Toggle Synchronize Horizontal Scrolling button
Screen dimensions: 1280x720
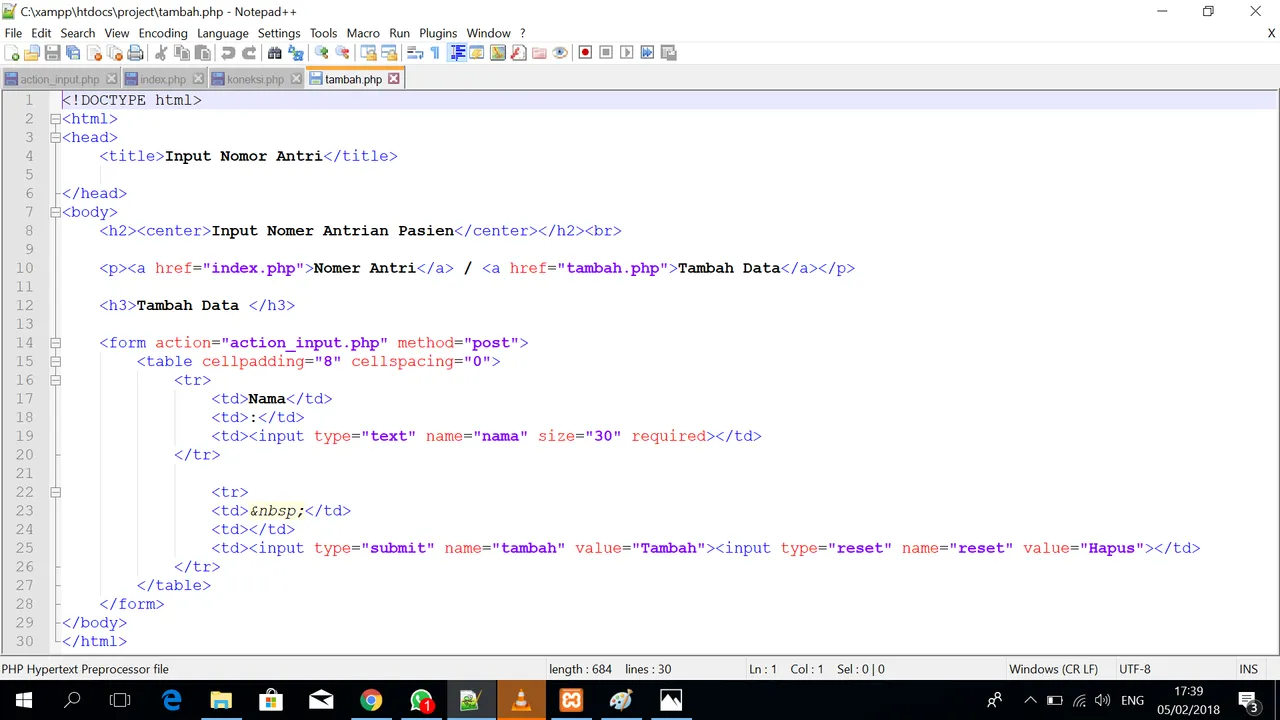(x=389, y=52)
